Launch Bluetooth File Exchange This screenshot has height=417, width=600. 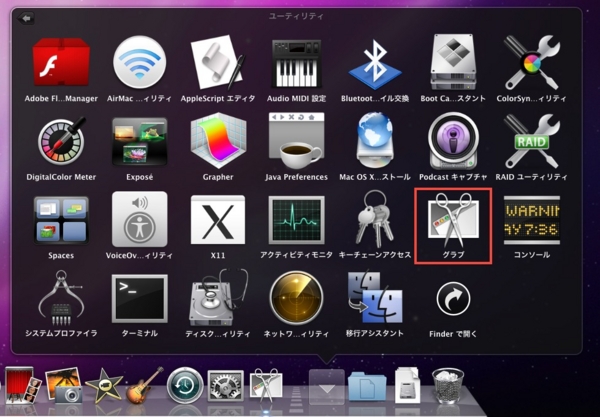pos(375,63)
